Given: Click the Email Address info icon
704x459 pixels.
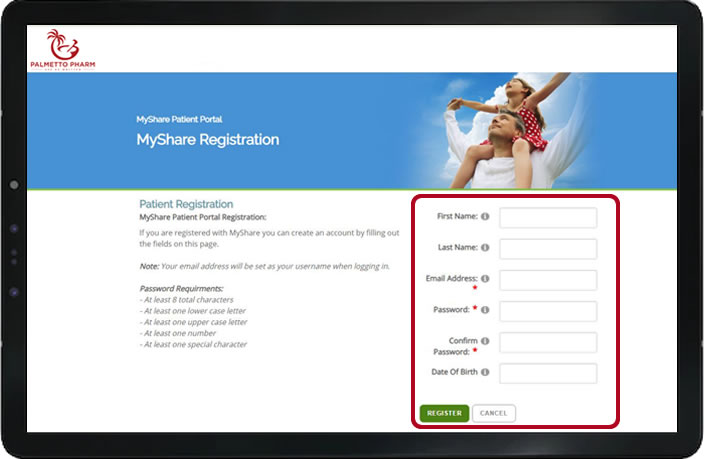Looking at the screenshot, I should click(x=485, y=279).
